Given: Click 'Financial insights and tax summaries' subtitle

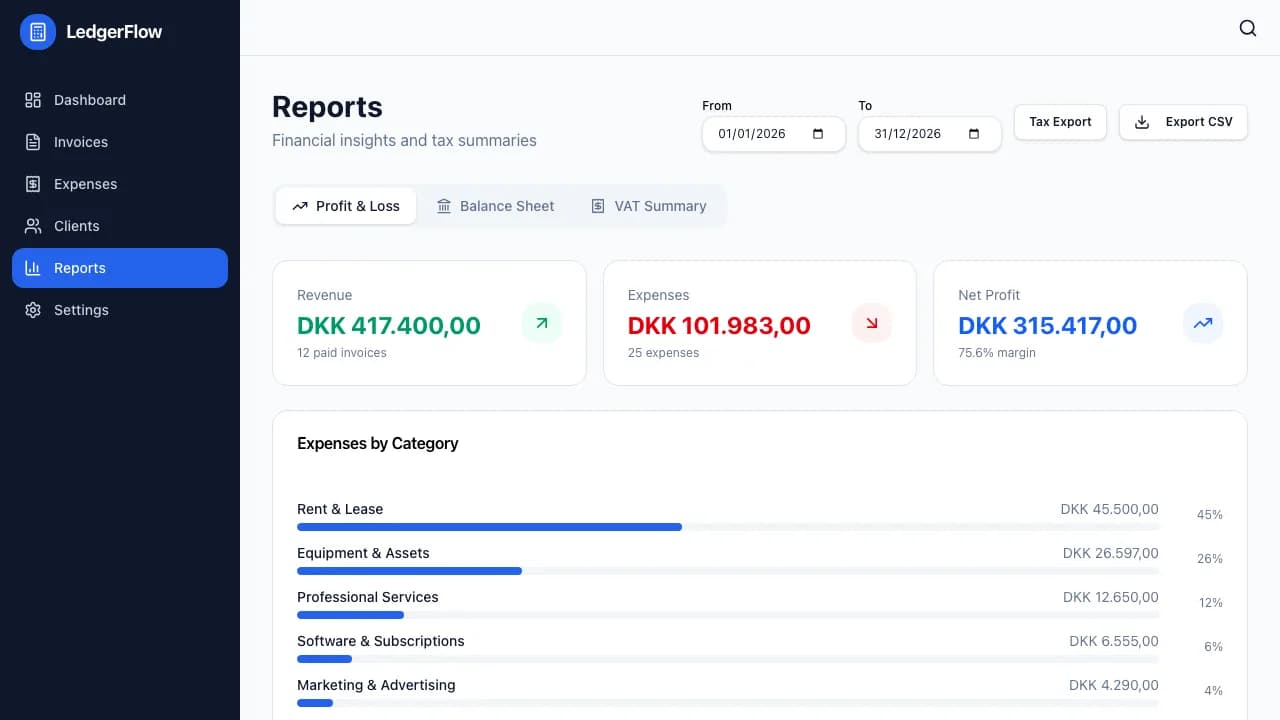Looking at the screenshot, I should (404, 140).
